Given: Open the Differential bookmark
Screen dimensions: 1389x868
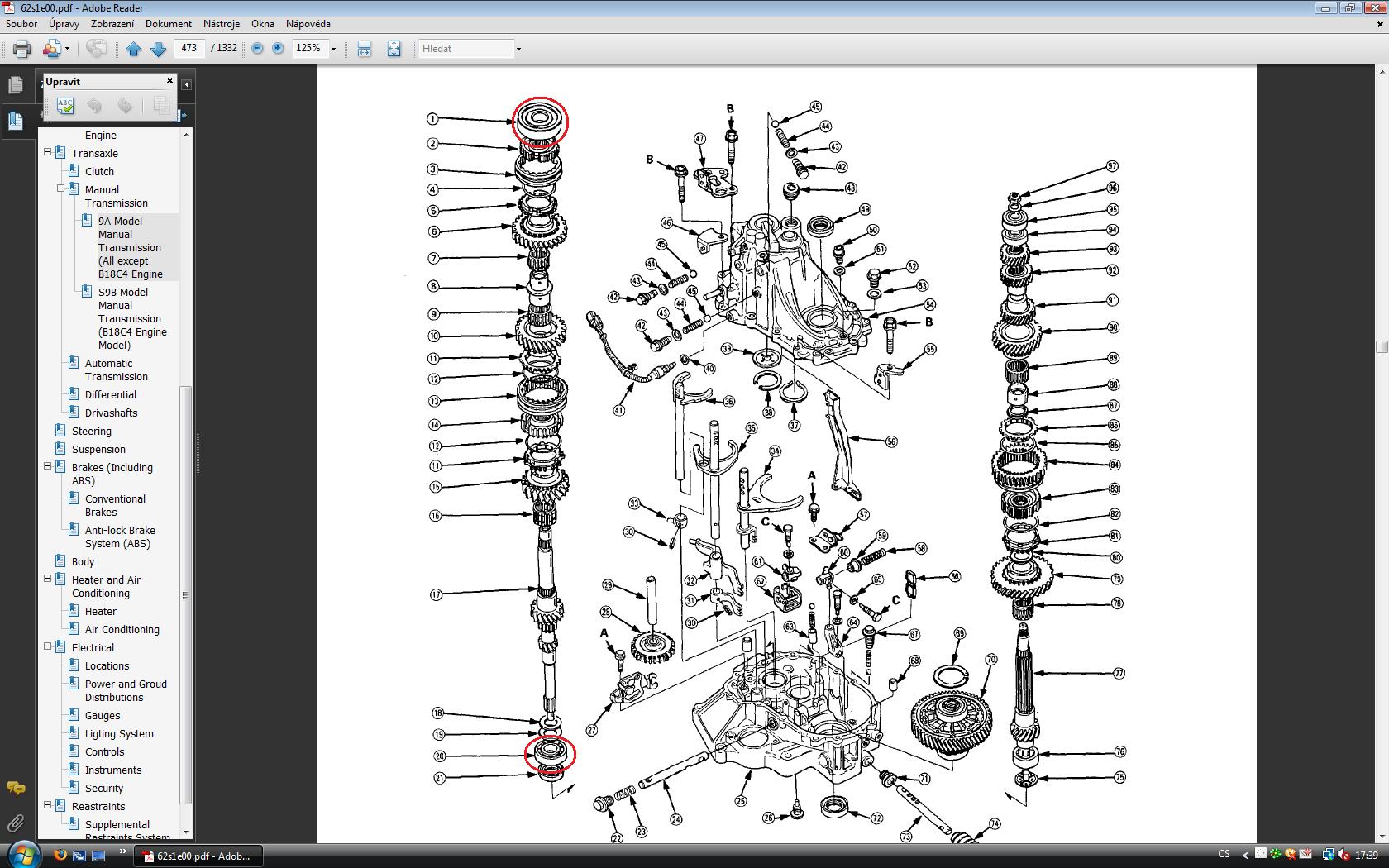Looking at the screenshot, I should [x=110, y=394].
